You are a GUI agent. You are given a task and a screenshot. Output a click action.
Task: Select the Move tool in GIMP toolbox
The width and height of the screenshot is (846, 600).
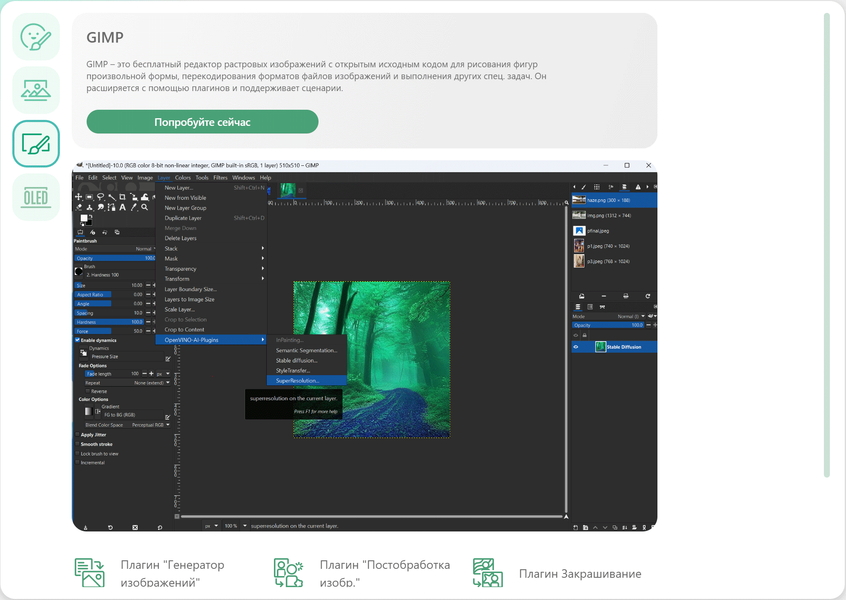79,197
